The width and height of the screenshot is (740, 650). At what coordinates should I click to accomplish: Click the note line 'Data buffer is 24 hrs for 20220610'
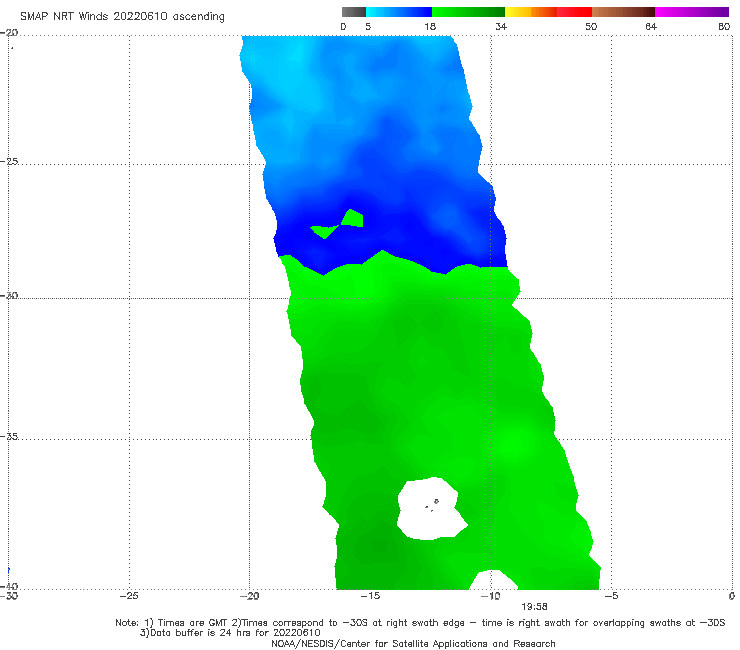click(x=230, y=633)
